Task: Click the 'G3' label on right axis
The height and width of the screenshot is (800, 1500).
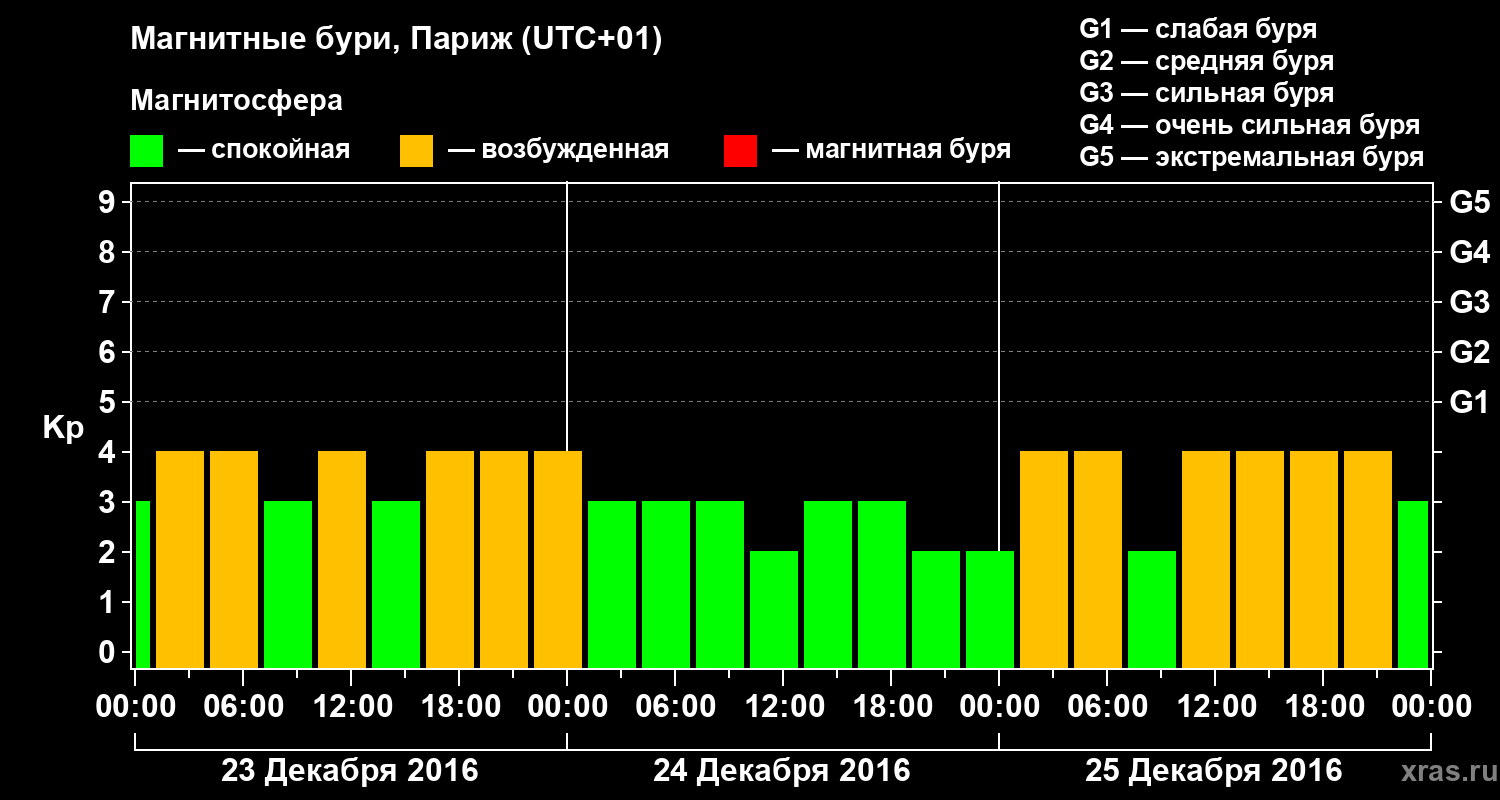Action: click(1469, 302)
